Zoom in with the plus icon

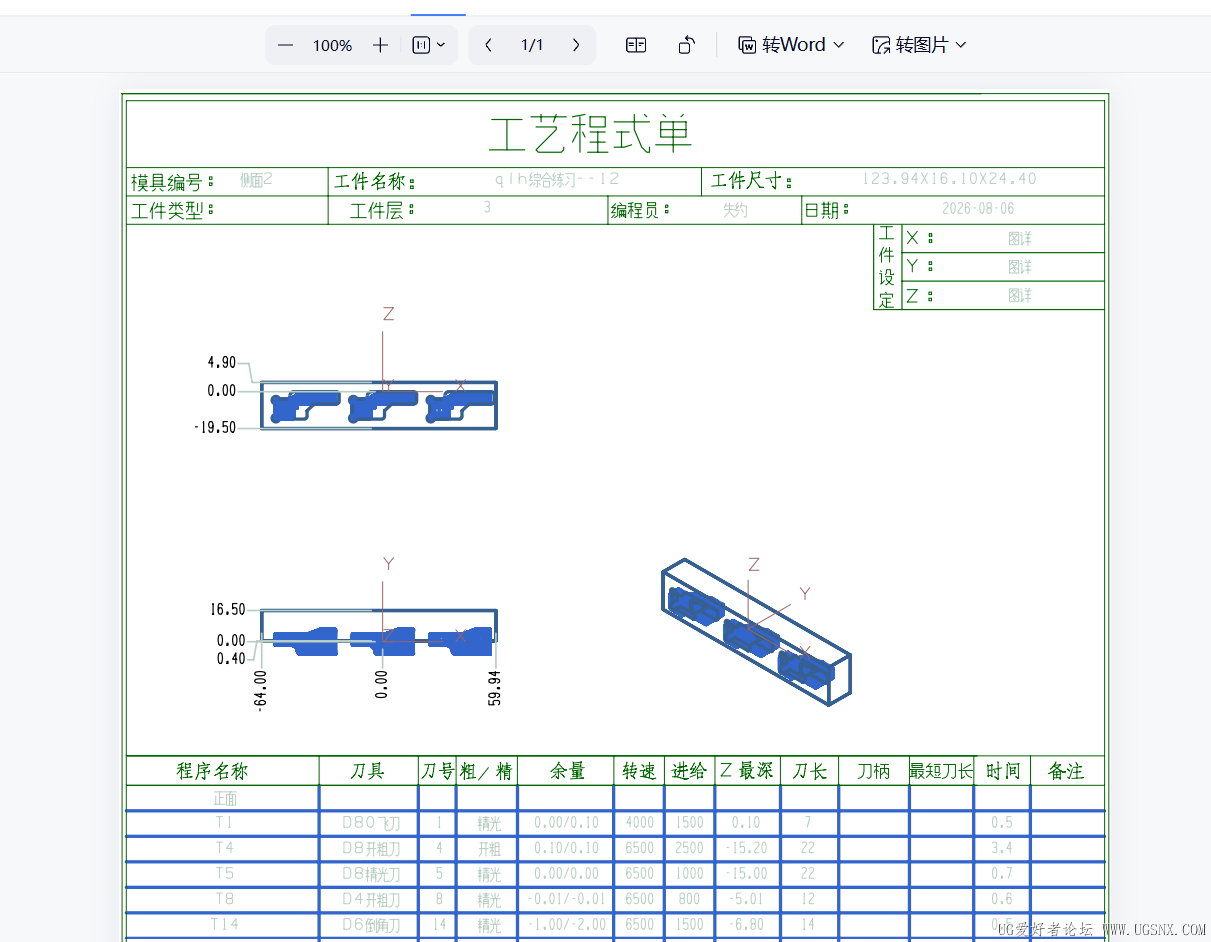pos(380,45)
